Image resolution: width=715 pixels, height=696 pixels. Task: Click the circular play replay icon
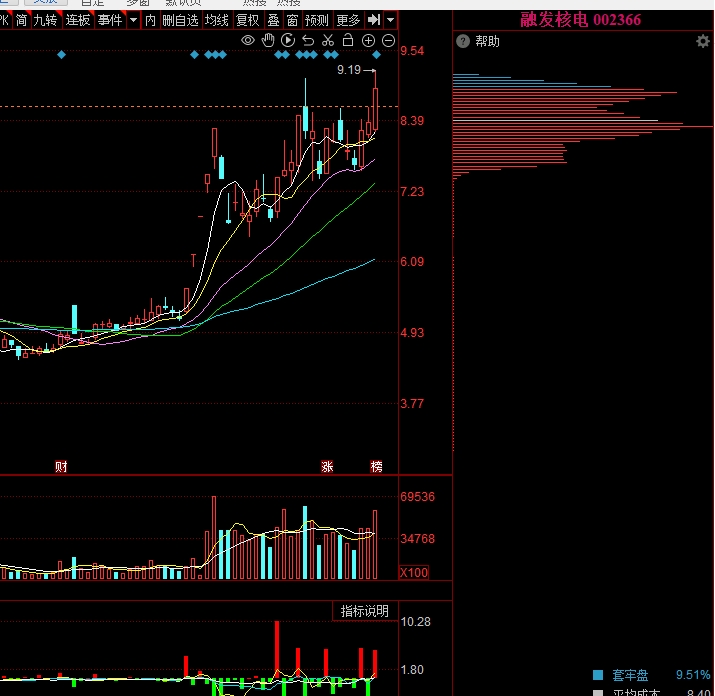[x=288, y=41]
